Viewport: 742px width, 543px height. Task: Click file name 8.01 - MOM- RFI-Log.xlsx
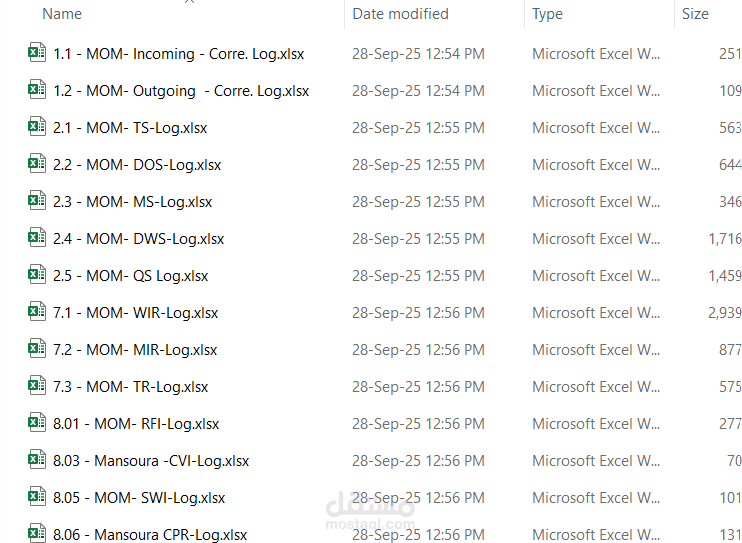[136, 424]
